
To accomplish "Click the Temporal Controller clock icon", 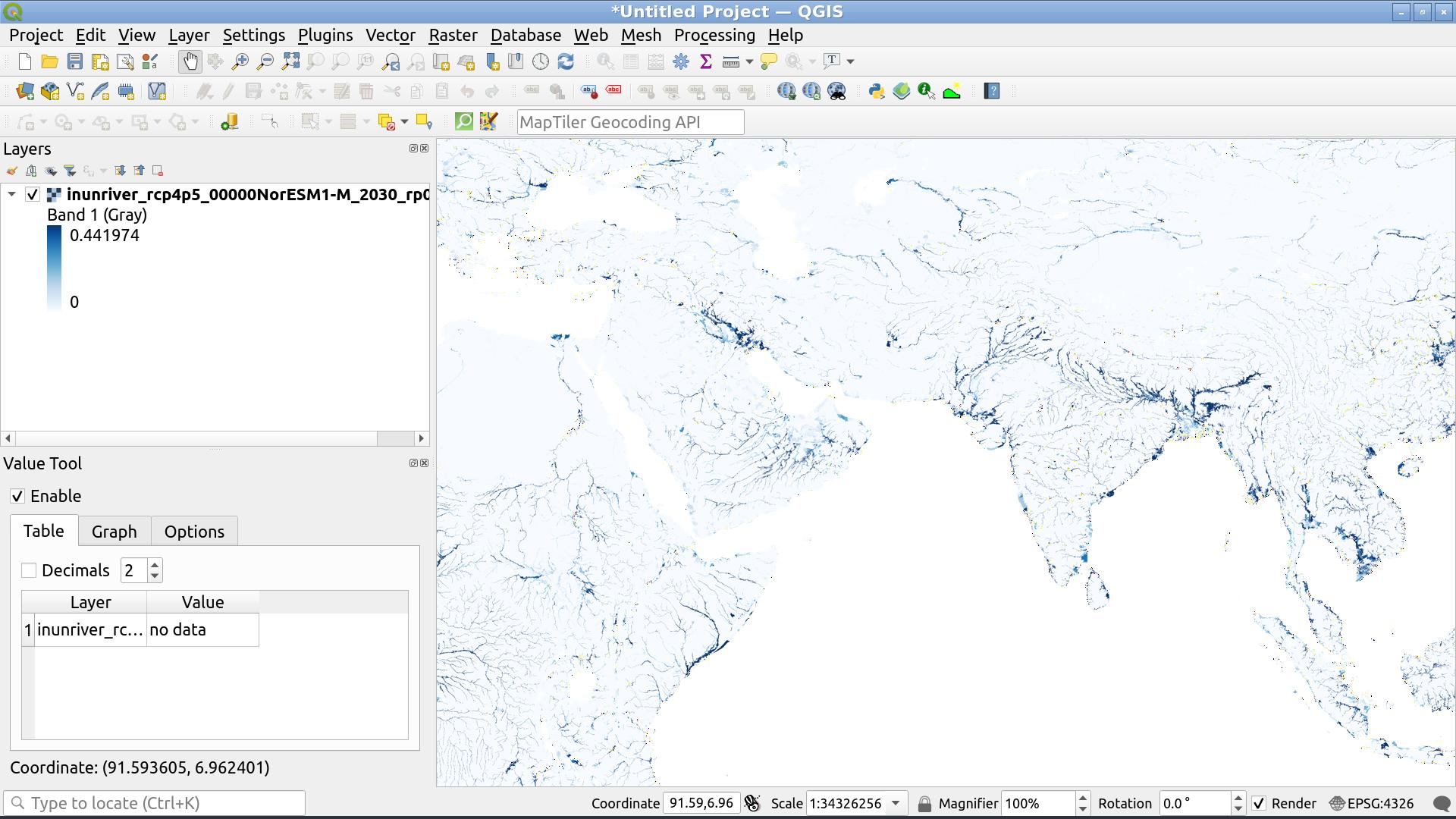I will [541, 61].
